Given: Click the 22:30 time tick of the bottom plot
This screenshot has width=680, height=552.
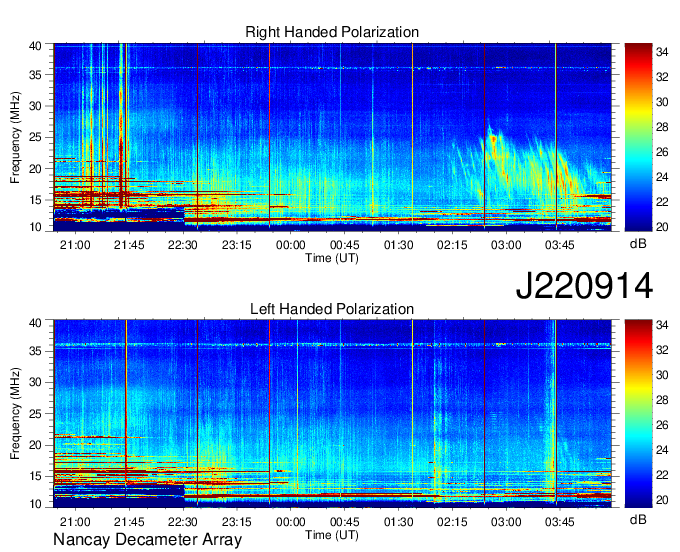Looking at the screenshot, I should point(183,522).
